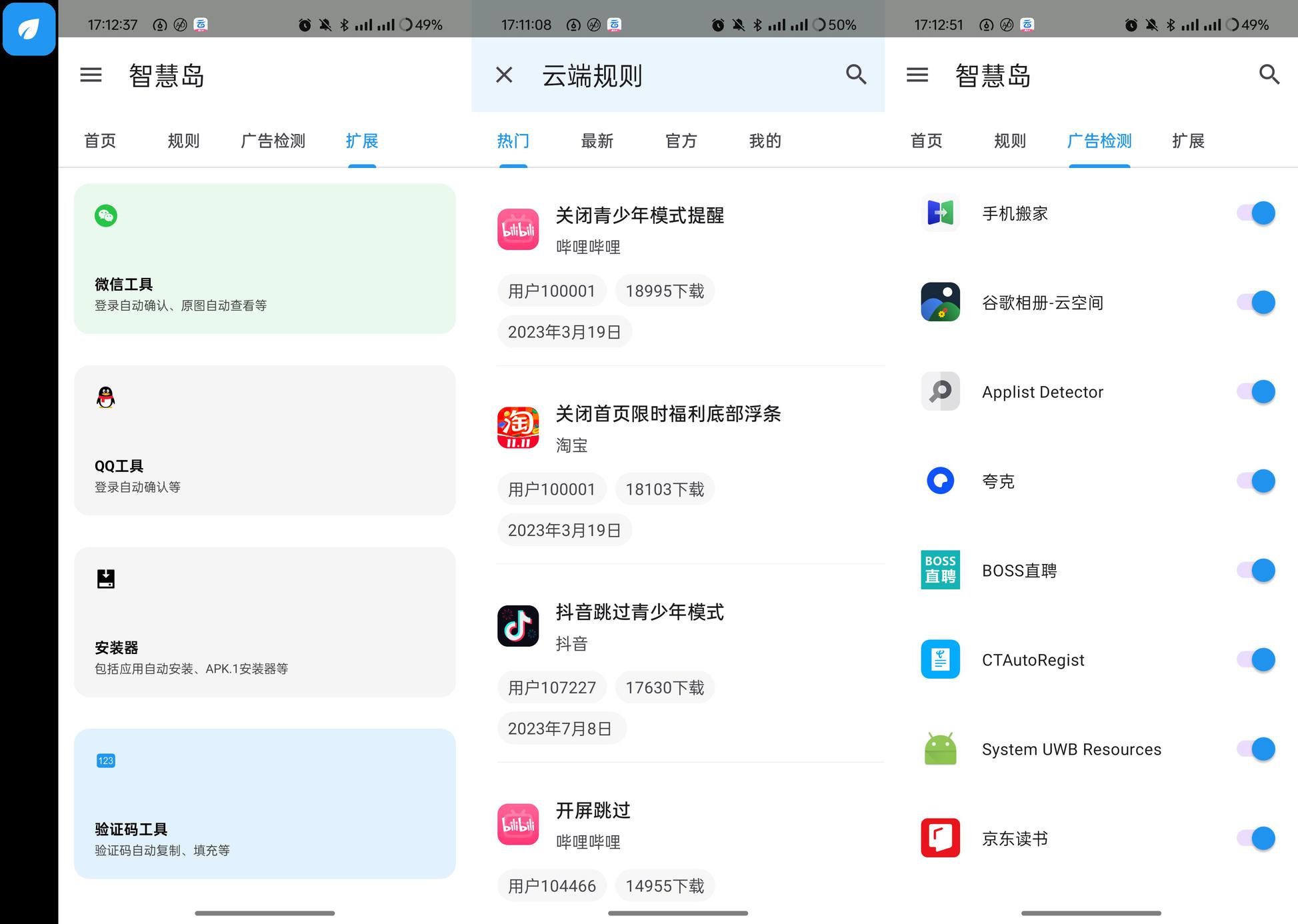Go to the 我的 tab
This screenshot has height=924, width=1298.
tap(765, 141)
